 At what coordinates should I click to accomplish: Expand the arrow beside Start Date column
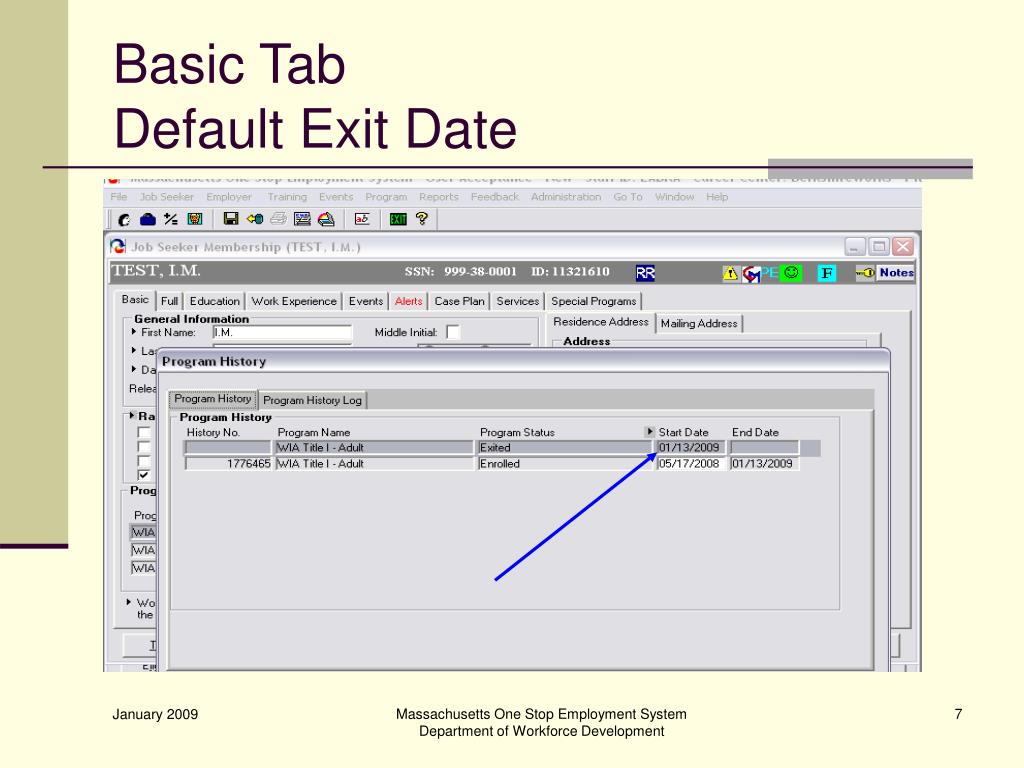tap(650, 432)
